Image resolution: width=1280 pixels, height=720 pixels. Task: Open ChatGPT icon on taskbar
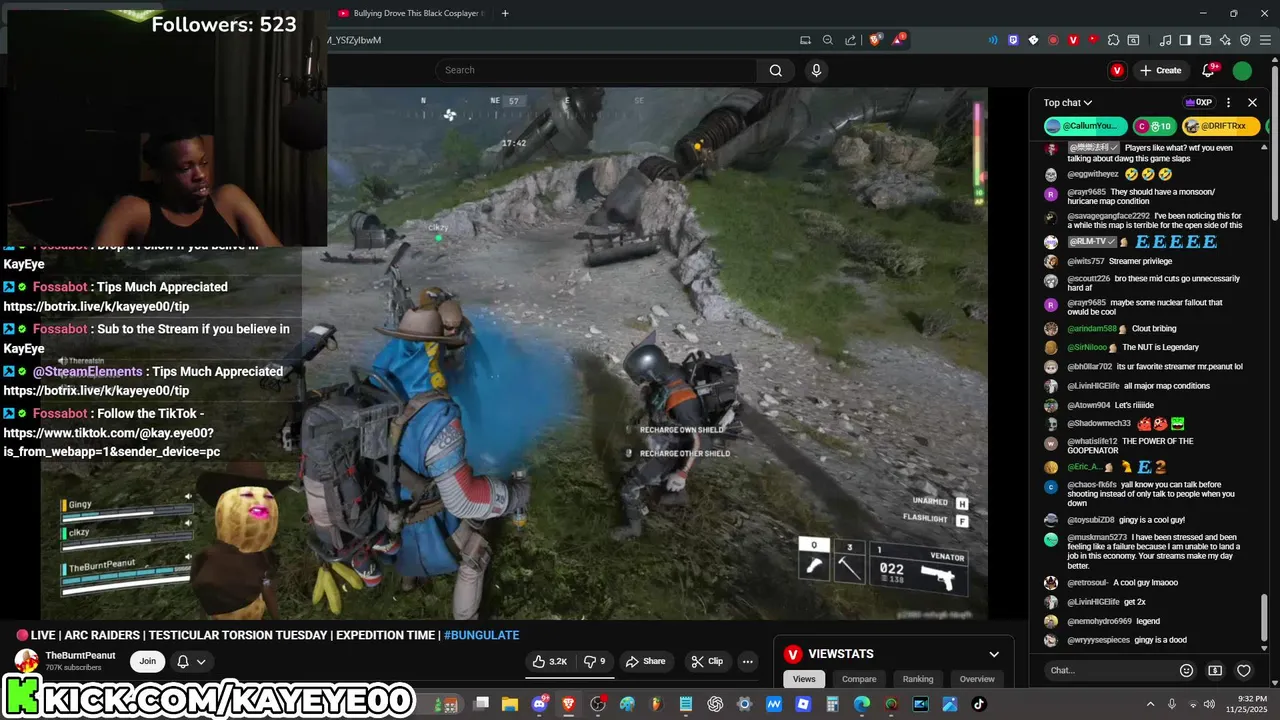pyautogui.click(x=715, y=705)
